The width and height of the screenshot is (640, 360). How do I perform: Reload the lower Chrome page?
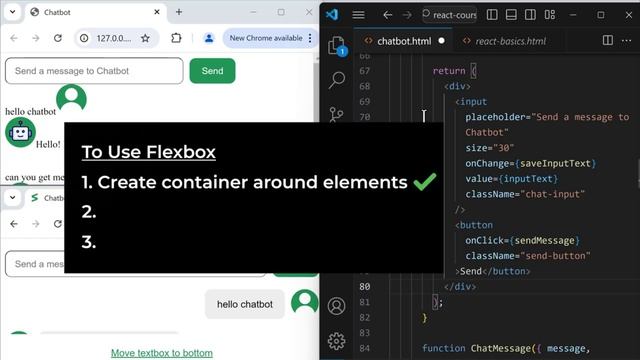tap(58, 224)
